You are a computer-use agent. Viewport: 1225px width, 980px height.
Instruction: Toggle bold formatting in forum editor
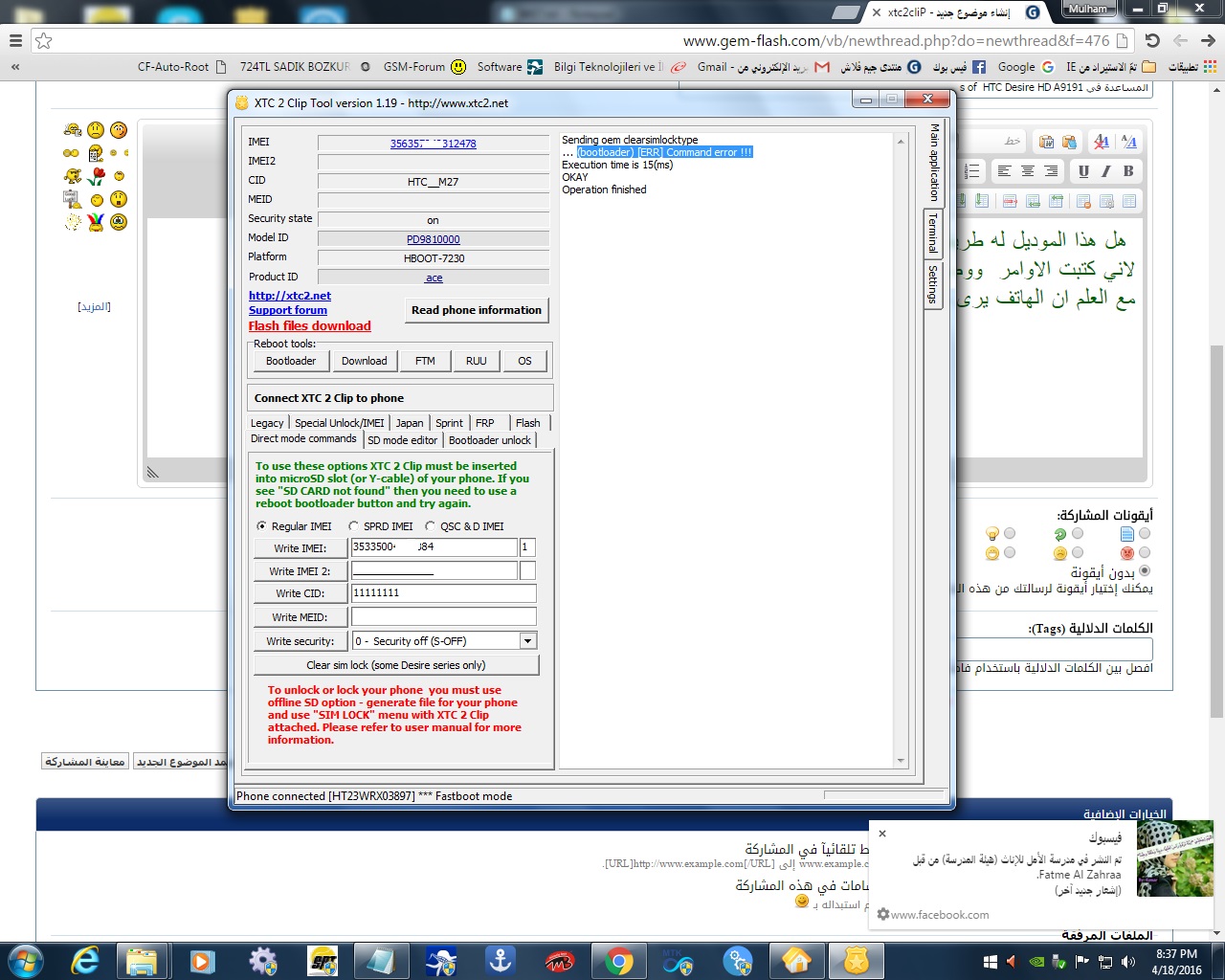tap(1128, 171)
